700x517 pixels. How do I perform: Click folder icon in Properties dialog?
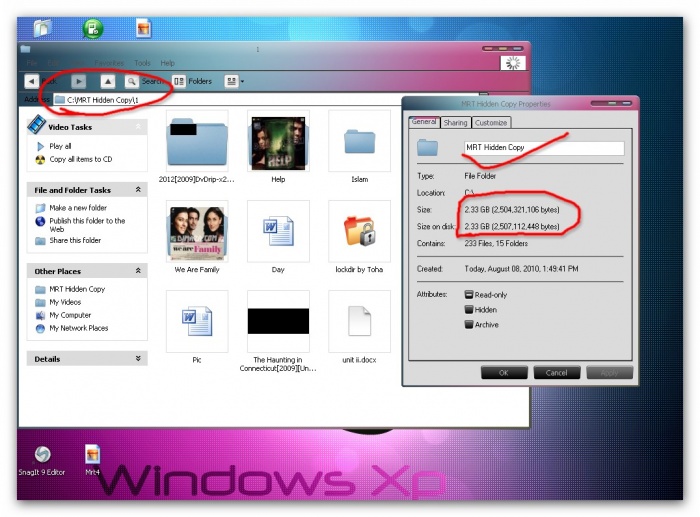(427, 147)
